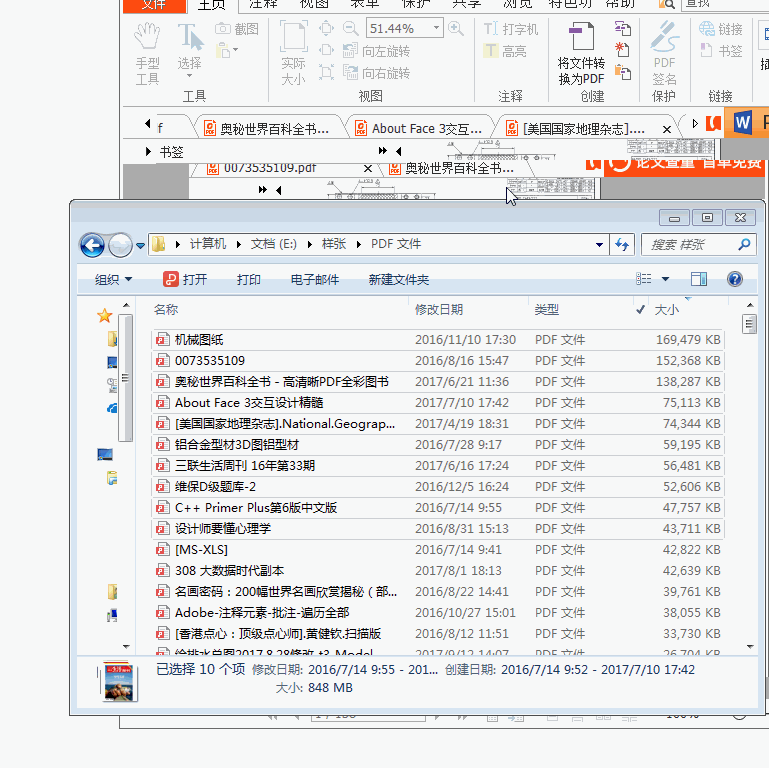Select 三联生活周刊 16年第33期 file
The width and height of the screenshot is (769, 768).
click(x=437, y=465)
